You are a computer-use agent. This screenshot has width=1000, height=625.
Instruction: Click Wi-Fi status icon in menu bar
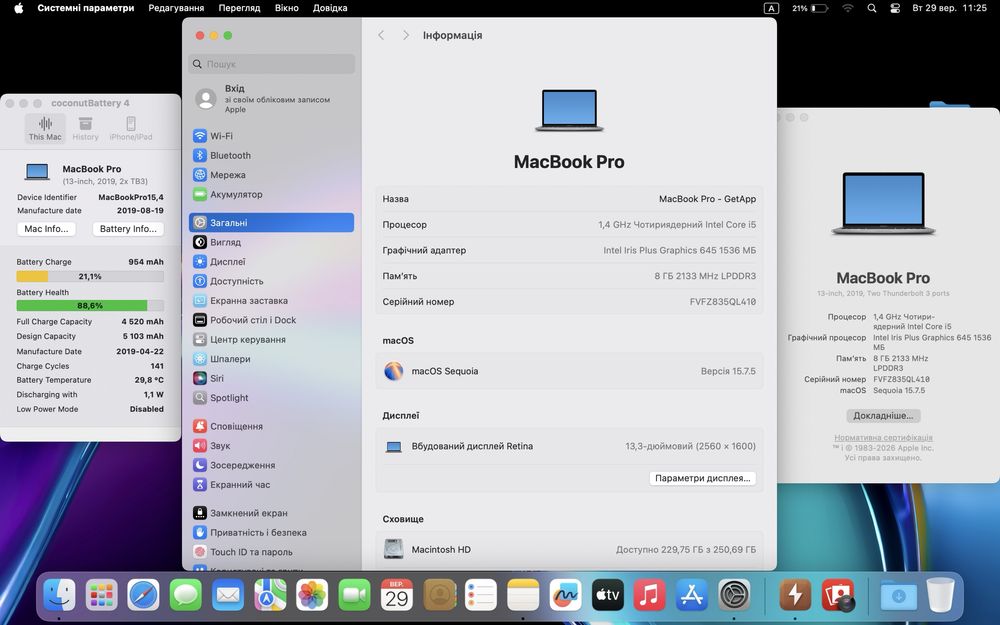click(848, 8)
